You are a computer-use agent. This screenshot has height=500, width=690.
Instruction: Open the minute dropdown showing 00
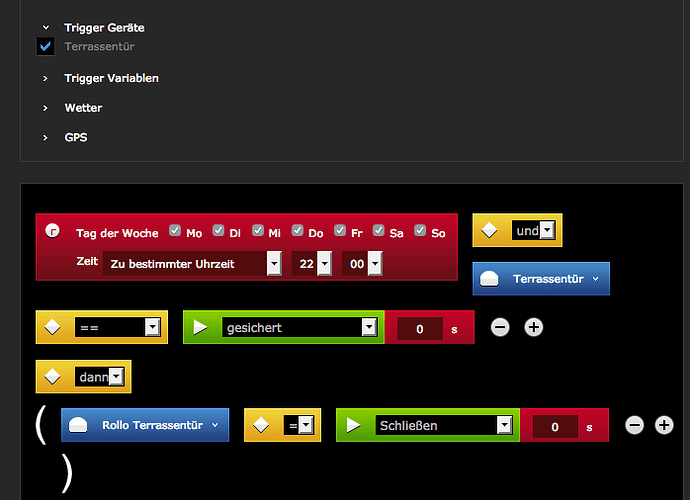coord(362,264)
